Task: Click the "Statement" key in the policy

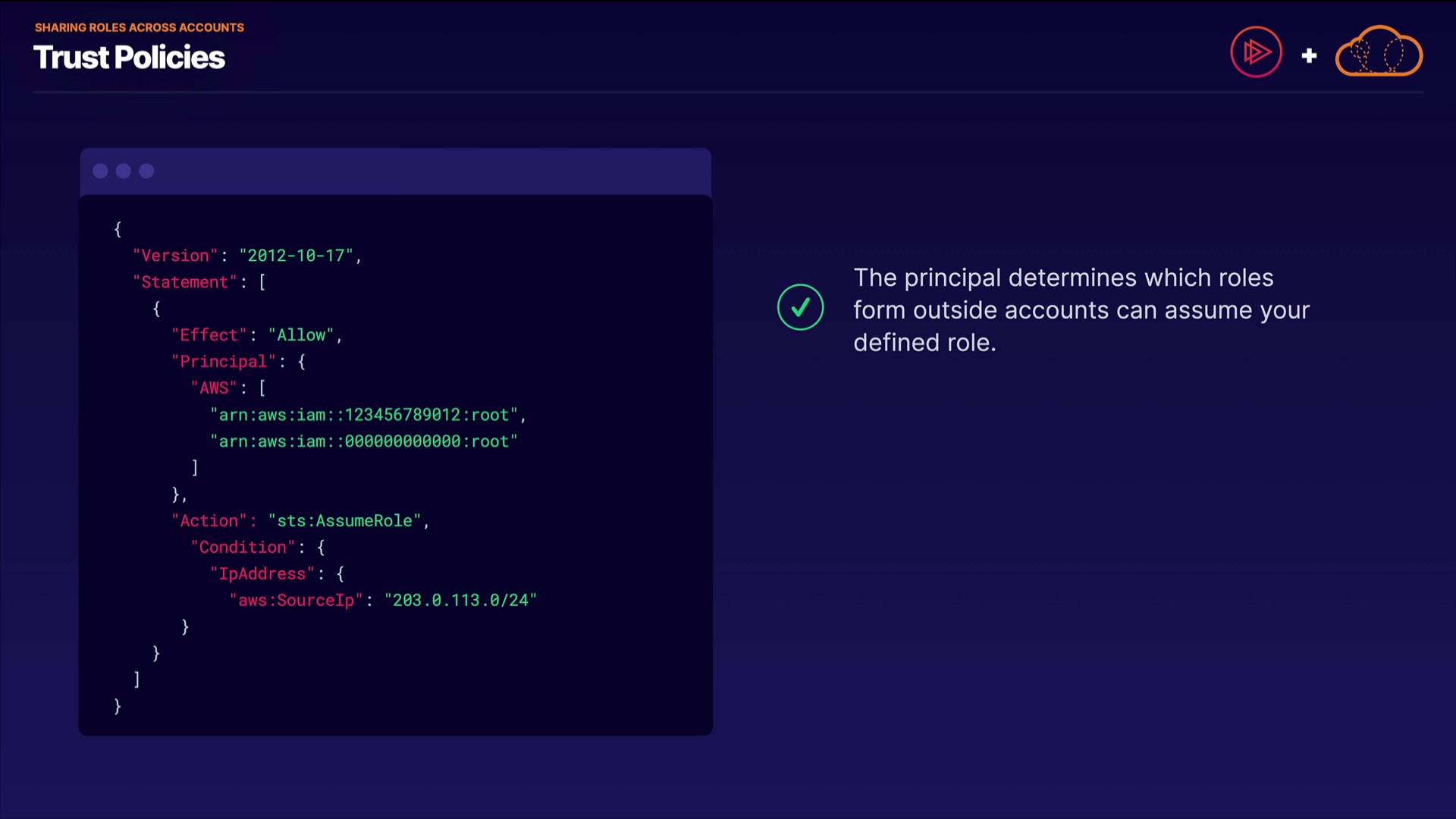Action: [x=185, y=282]
